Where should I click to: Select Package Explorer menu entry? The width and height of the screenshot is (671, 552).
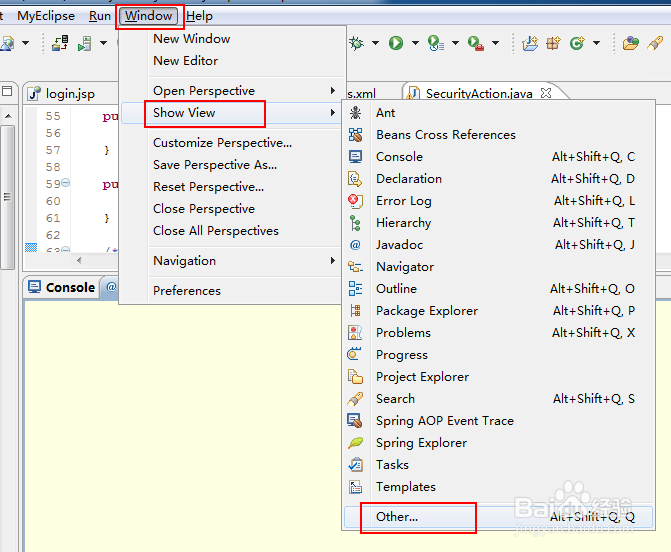pyautogui.click(x=498, y=311)
